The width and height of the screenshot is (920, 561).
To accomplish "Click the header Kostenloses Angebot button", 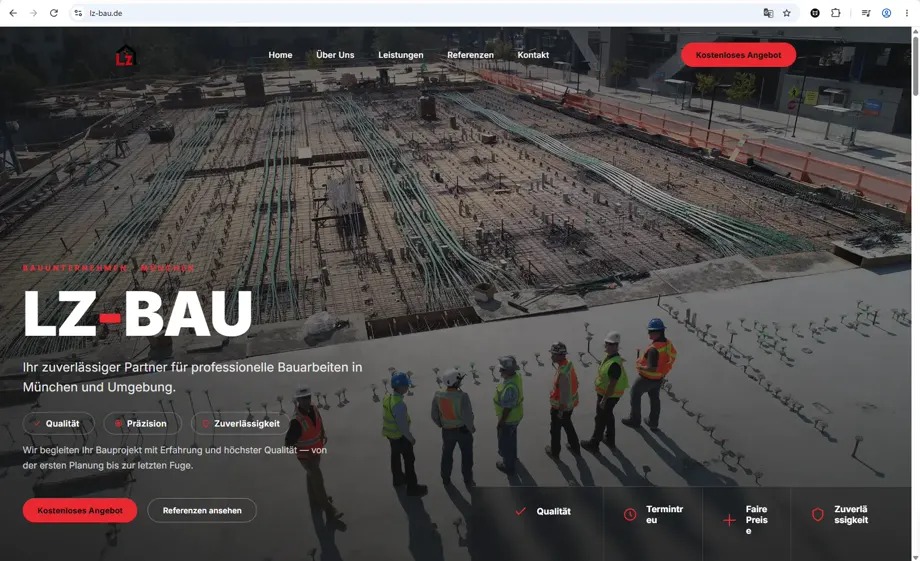I will (738, 55).
